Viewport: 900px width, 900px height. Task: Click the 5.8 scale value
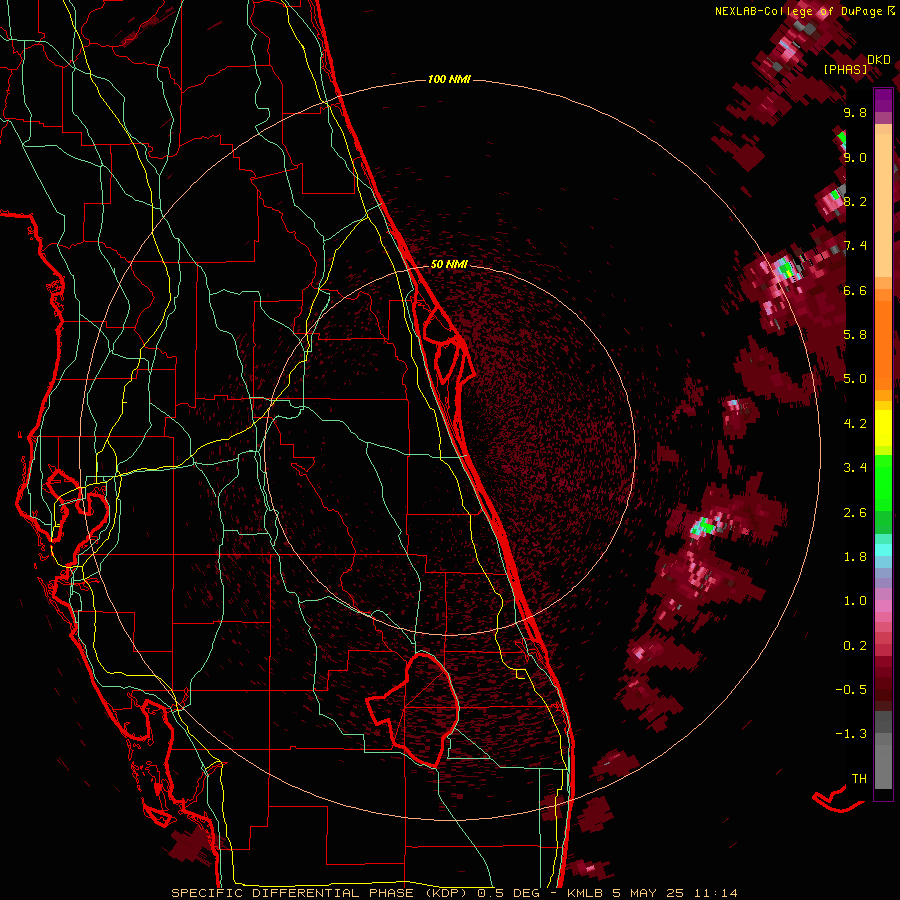pos(855,335)
